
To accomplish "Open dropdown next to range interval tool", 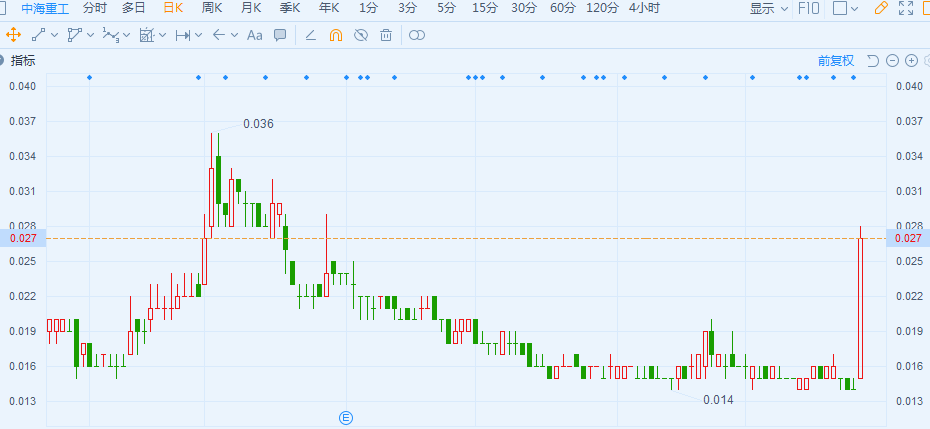I will [x=198, y=36].
